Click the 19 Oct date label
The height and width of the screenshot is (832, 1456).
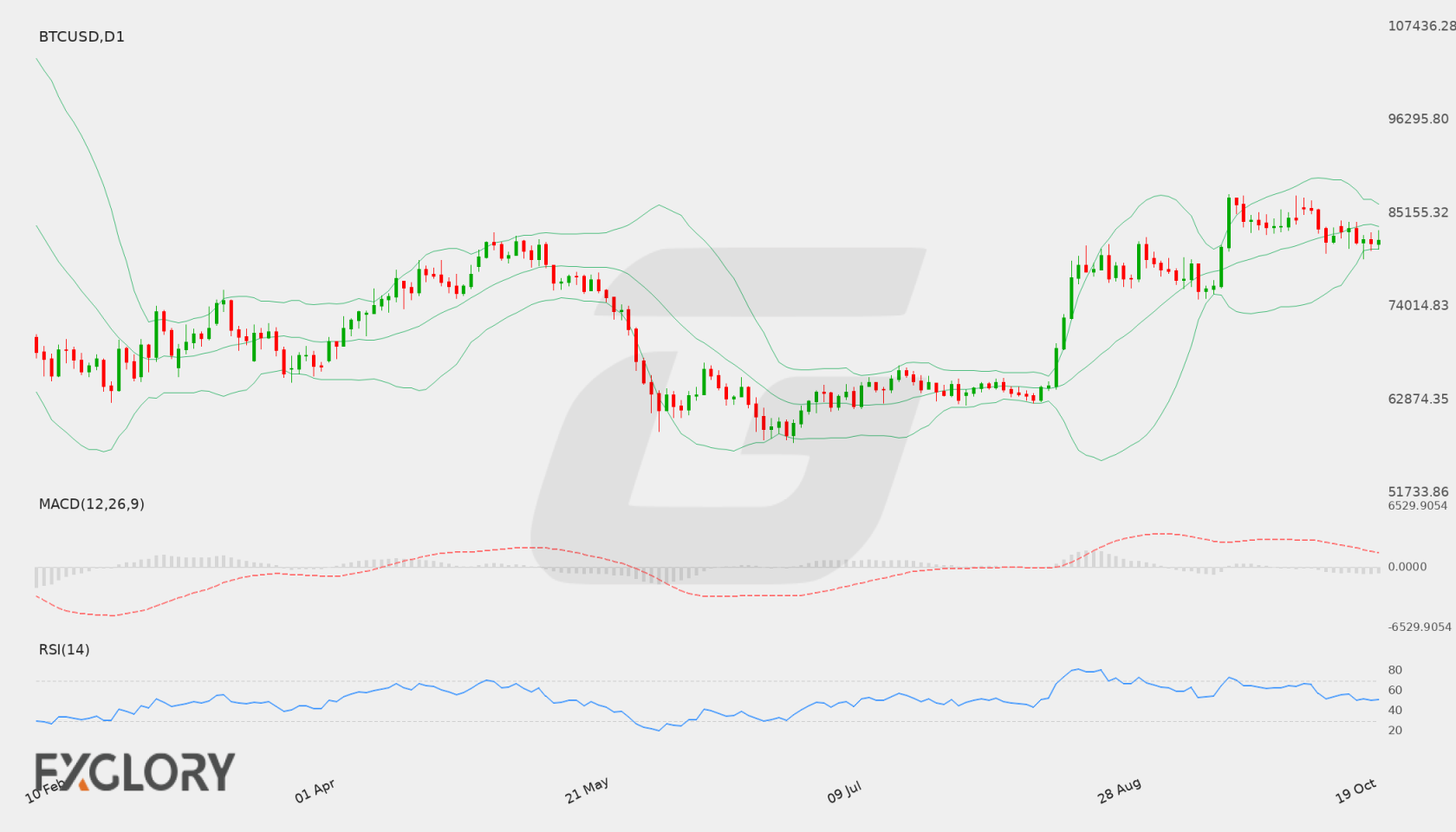pyautogui.click(x=1355, y=790)
